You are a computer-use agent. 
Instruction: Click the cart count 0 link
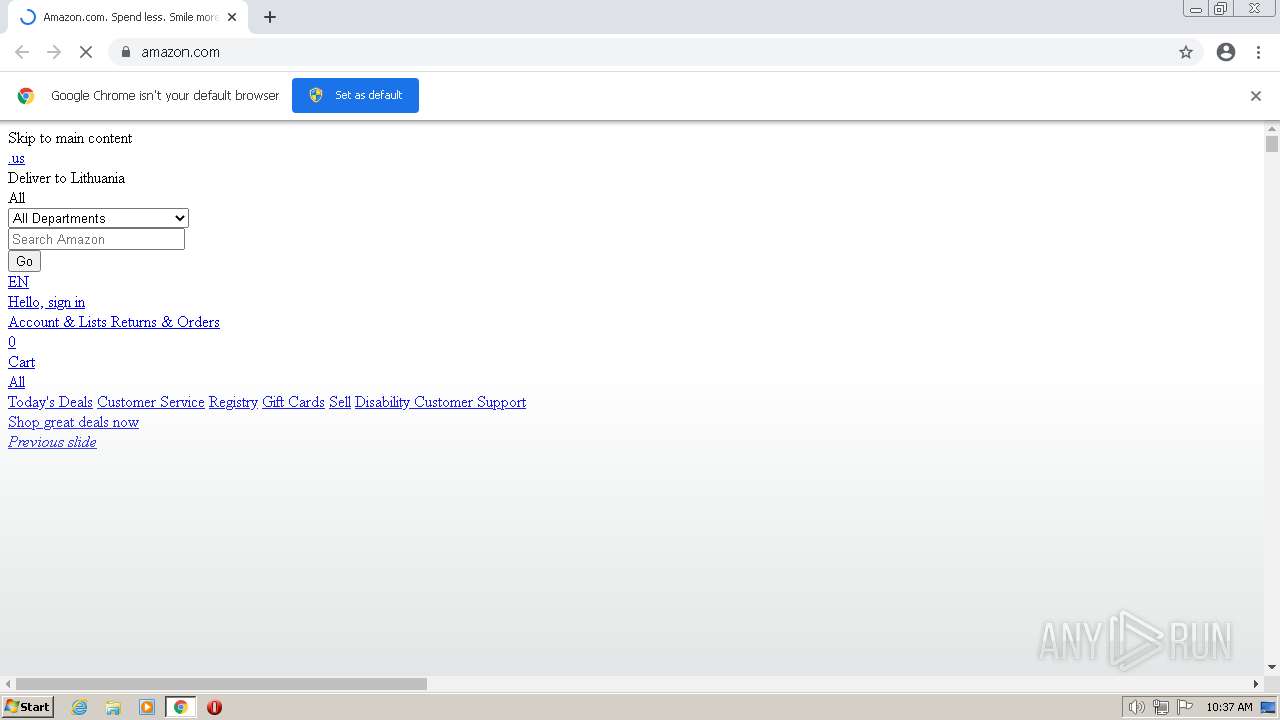12,342
